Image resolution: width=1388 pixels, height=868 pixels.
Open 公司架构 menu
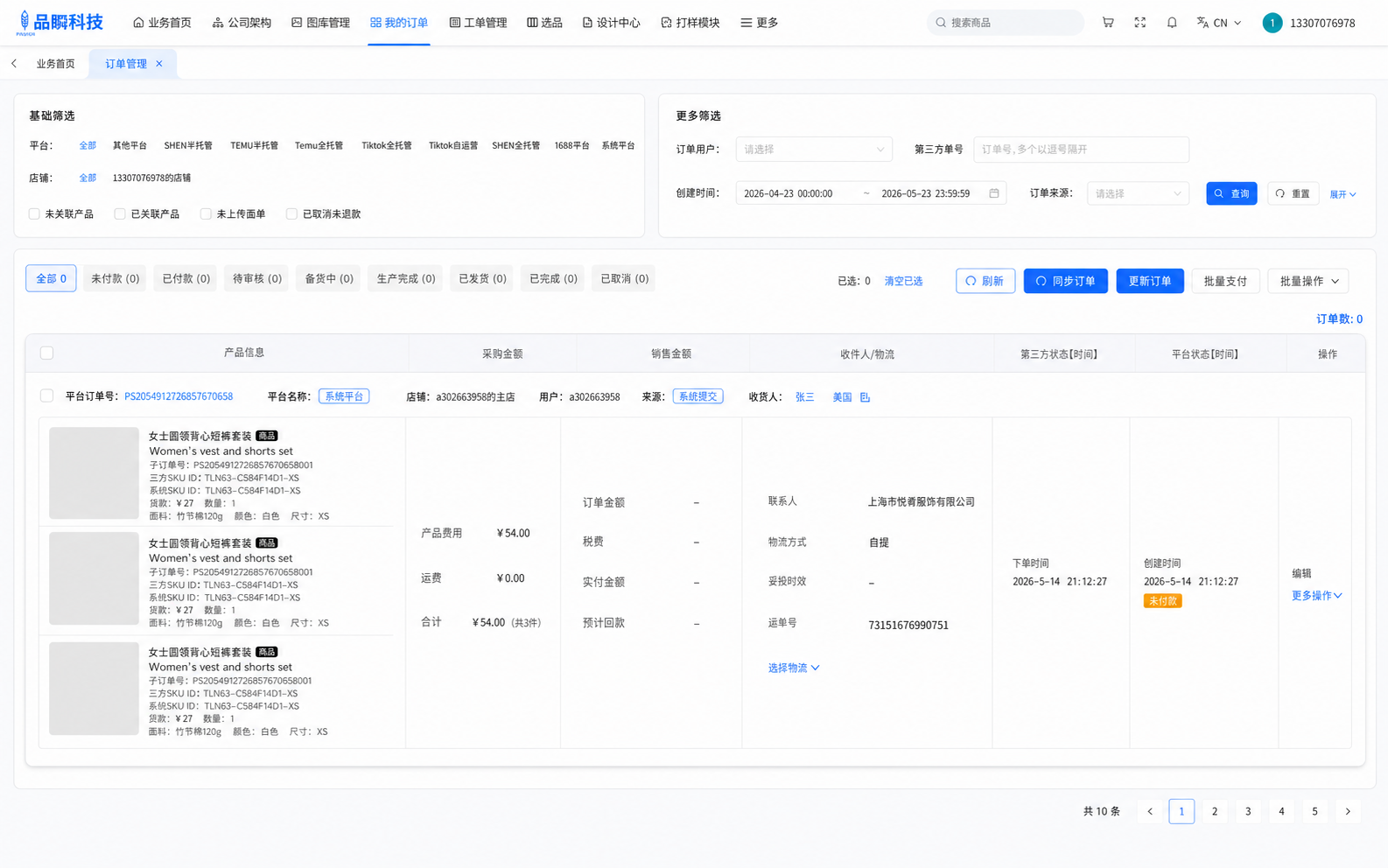[242, 23]
